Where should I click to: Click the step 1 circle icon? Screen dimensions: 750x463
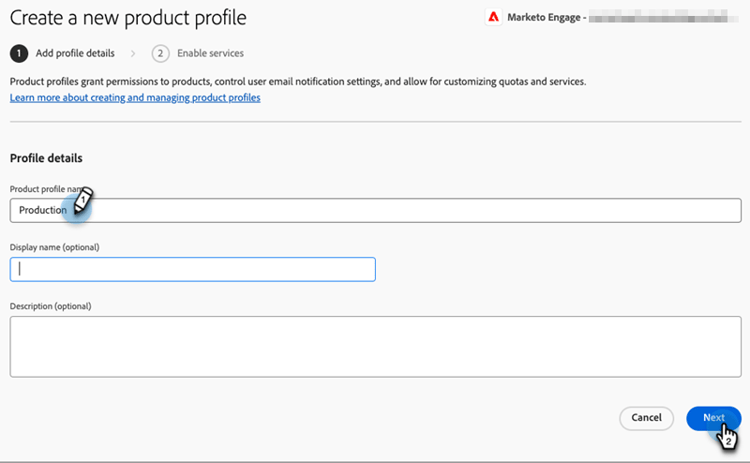pos(18,53)
